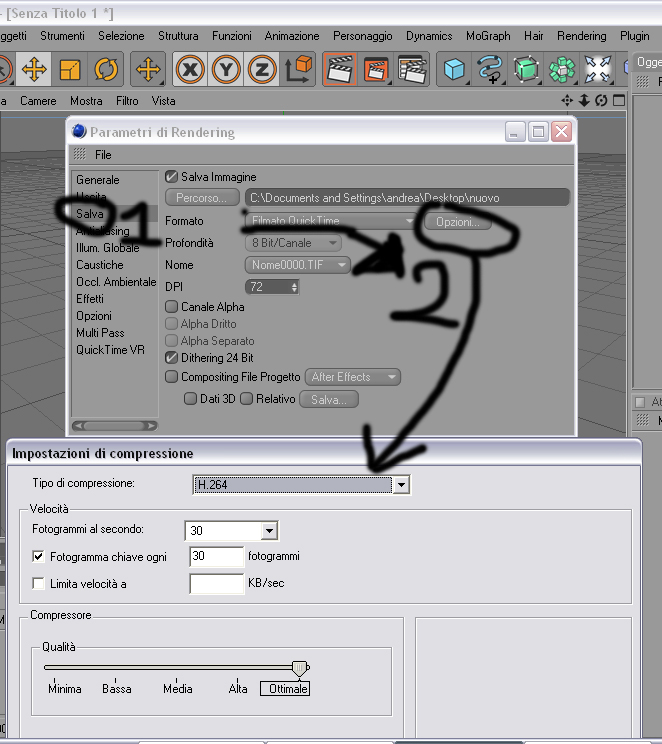Select Multi Pass in the settings list
The width and height of the screenshot is (662, 744).
[x=100, y=333]
